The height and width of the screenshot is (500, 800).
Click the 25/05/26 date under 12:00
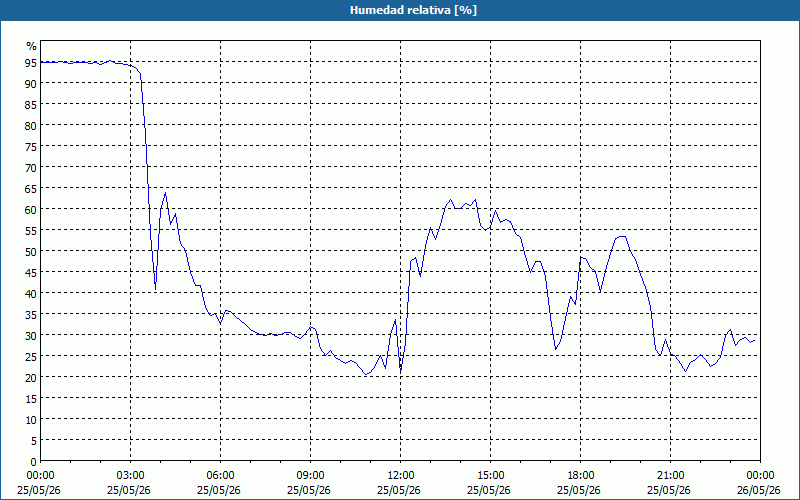point(399,490)
